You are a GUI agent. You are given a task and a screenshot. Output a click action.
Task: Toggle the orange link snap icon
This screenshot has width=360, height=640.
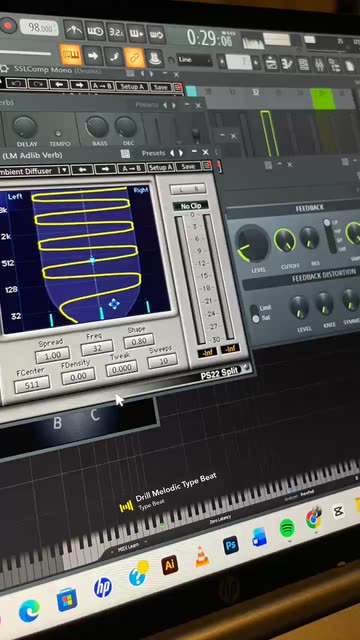pos(134,57)
